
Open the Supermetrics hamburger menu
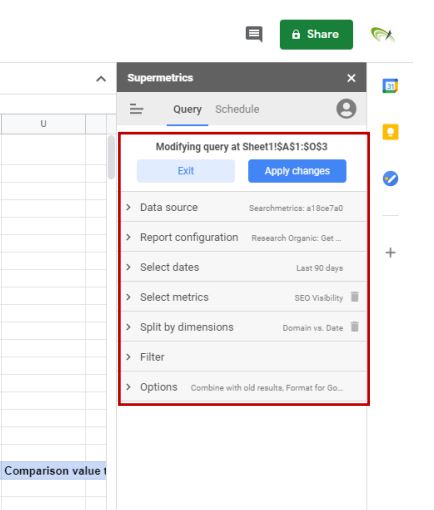136,109
